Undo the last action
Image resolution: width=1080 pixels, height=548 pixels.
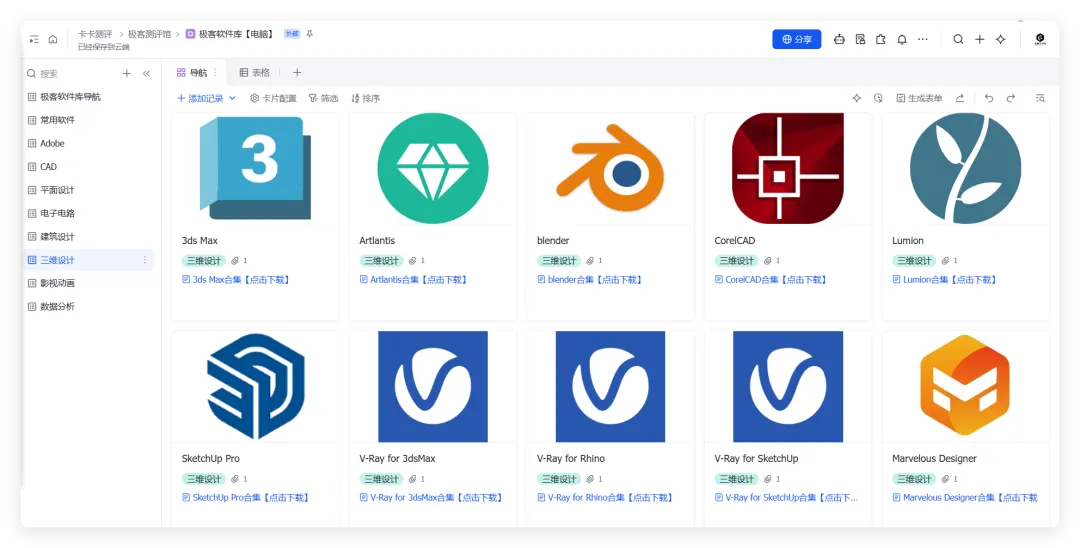989,98
